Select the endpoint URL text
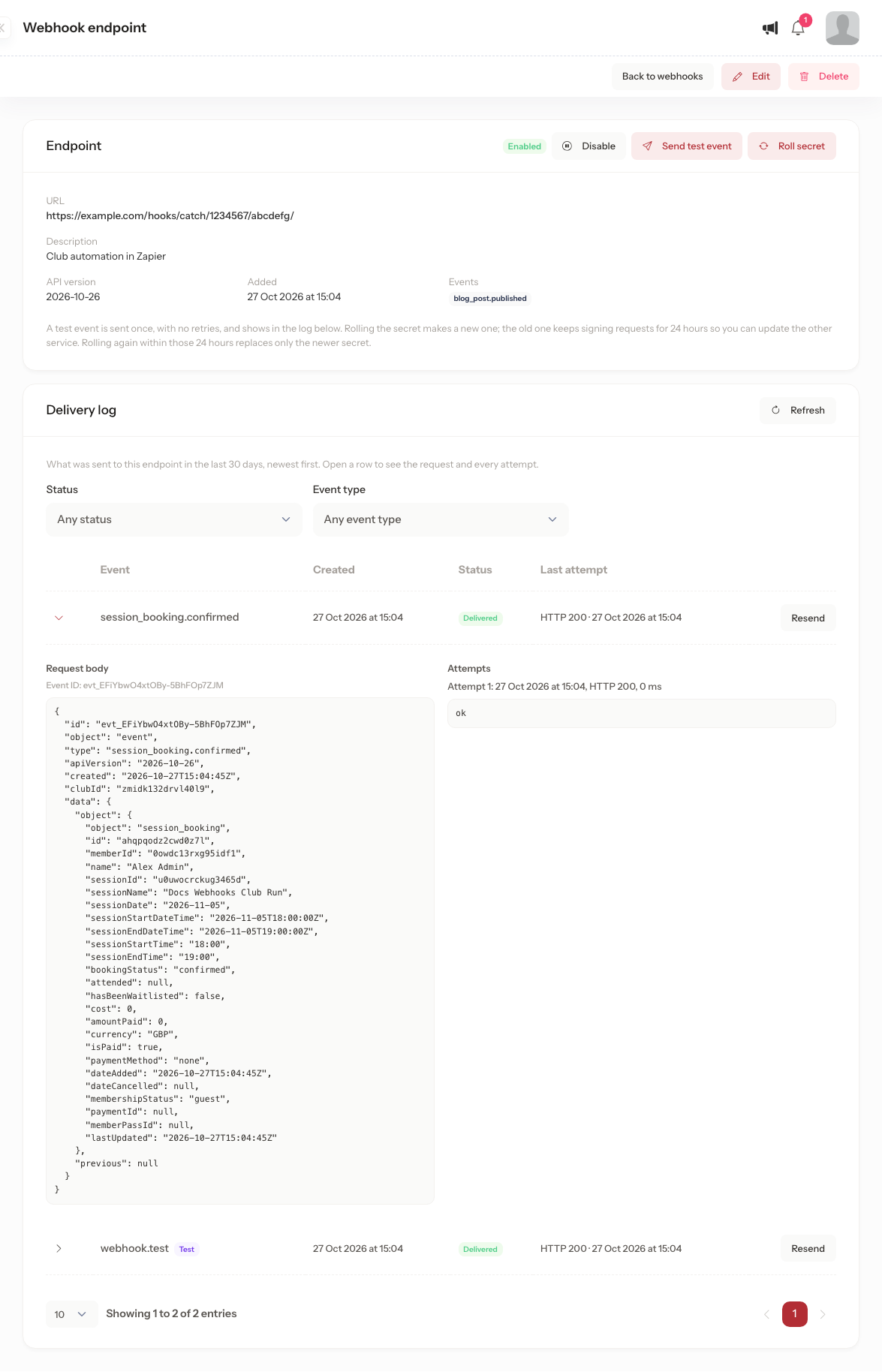The width and height of the screenshot is (882, 1372). point(170,216)
